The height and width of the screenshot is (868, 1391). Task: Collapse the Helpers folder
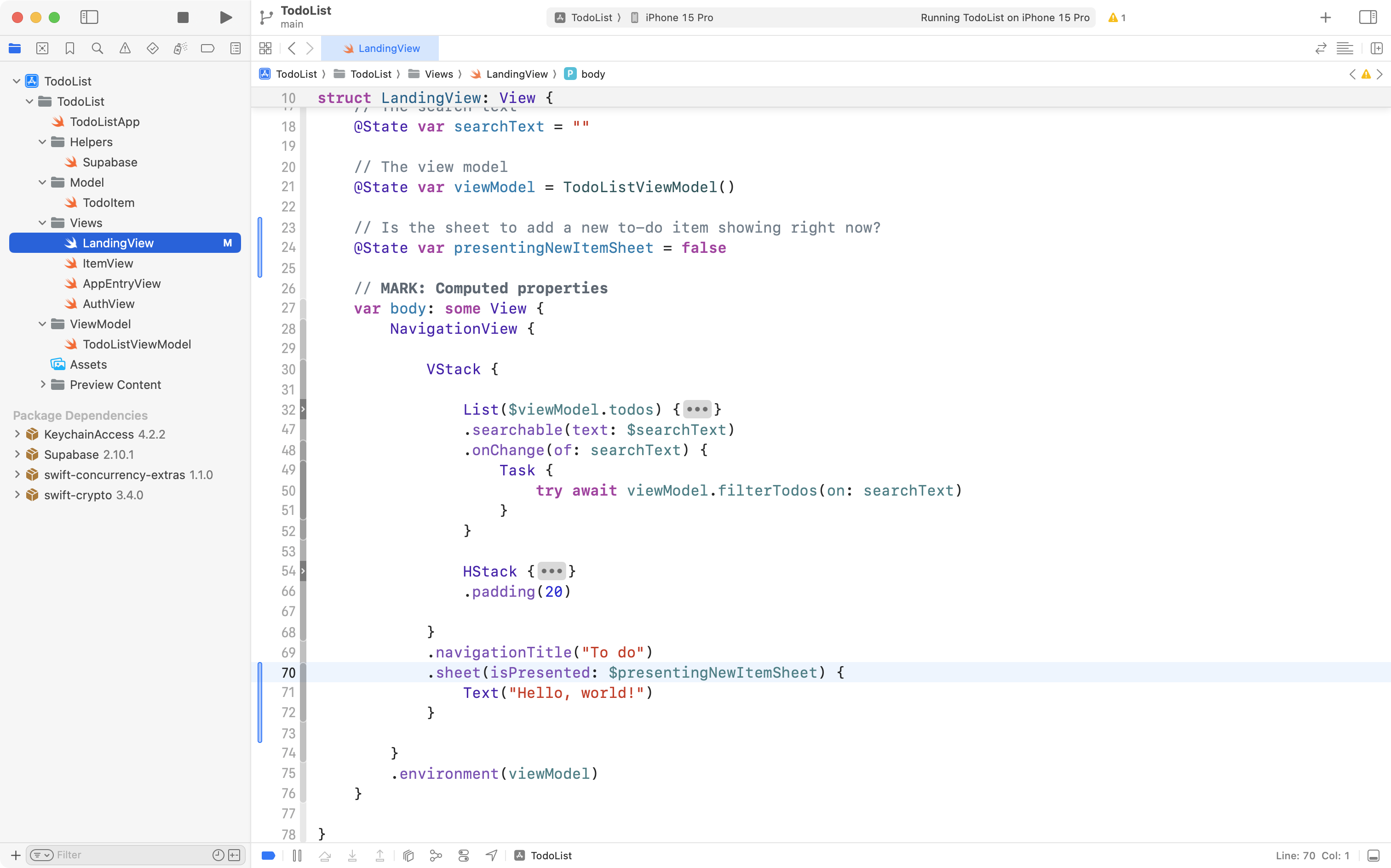[x=41, y=142]
